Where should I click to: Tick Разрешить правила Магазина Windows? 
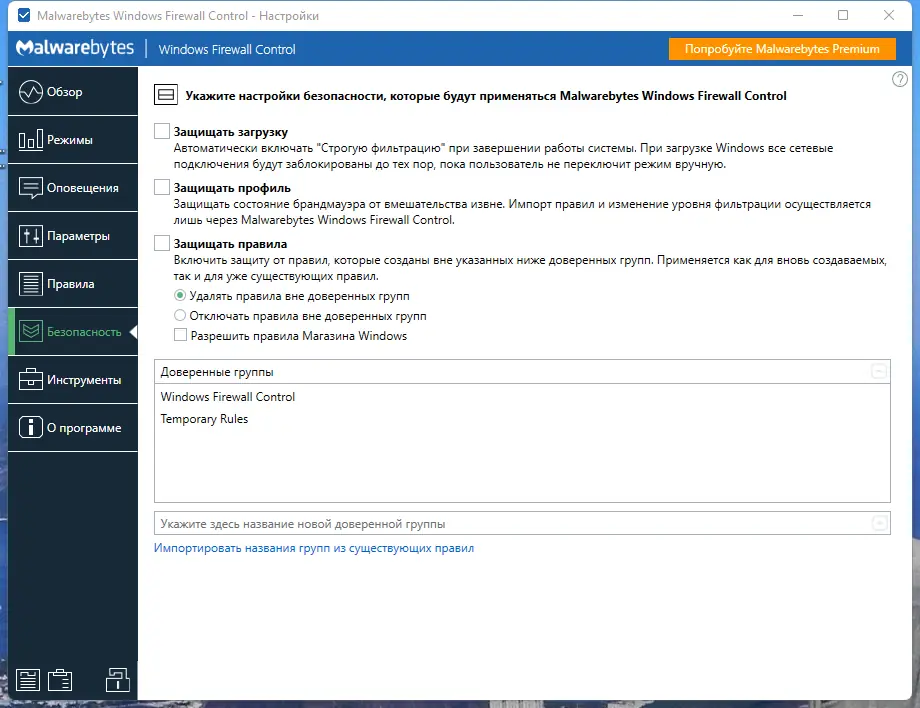coord(181,335)
